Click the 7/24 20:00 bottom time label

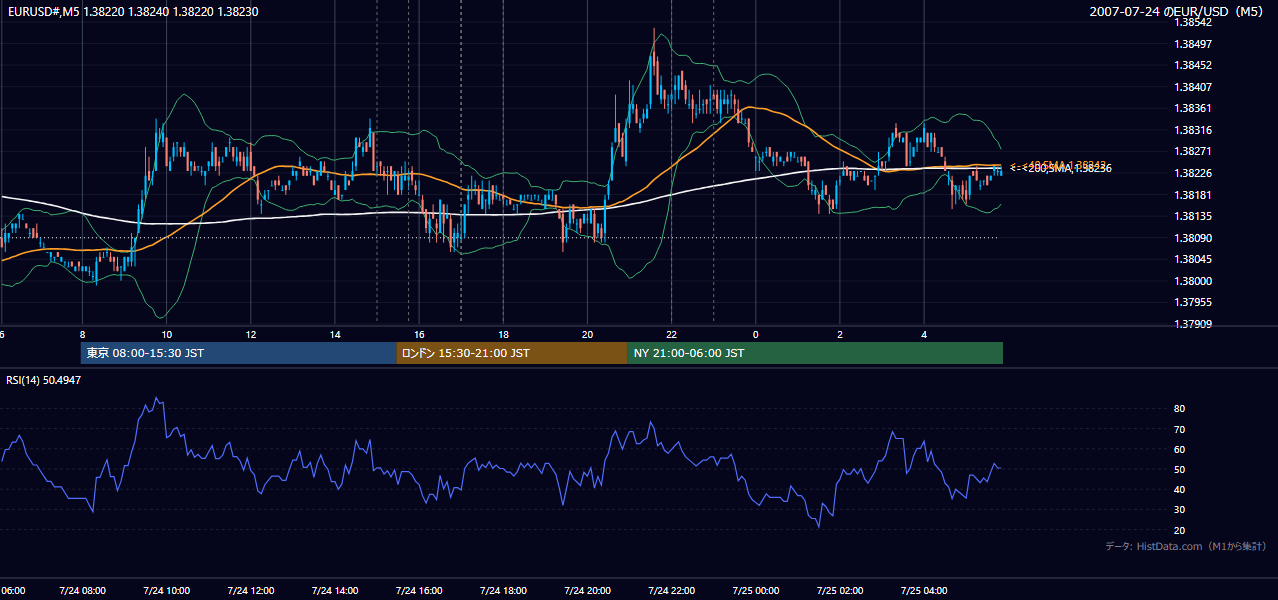pos(588,591)
